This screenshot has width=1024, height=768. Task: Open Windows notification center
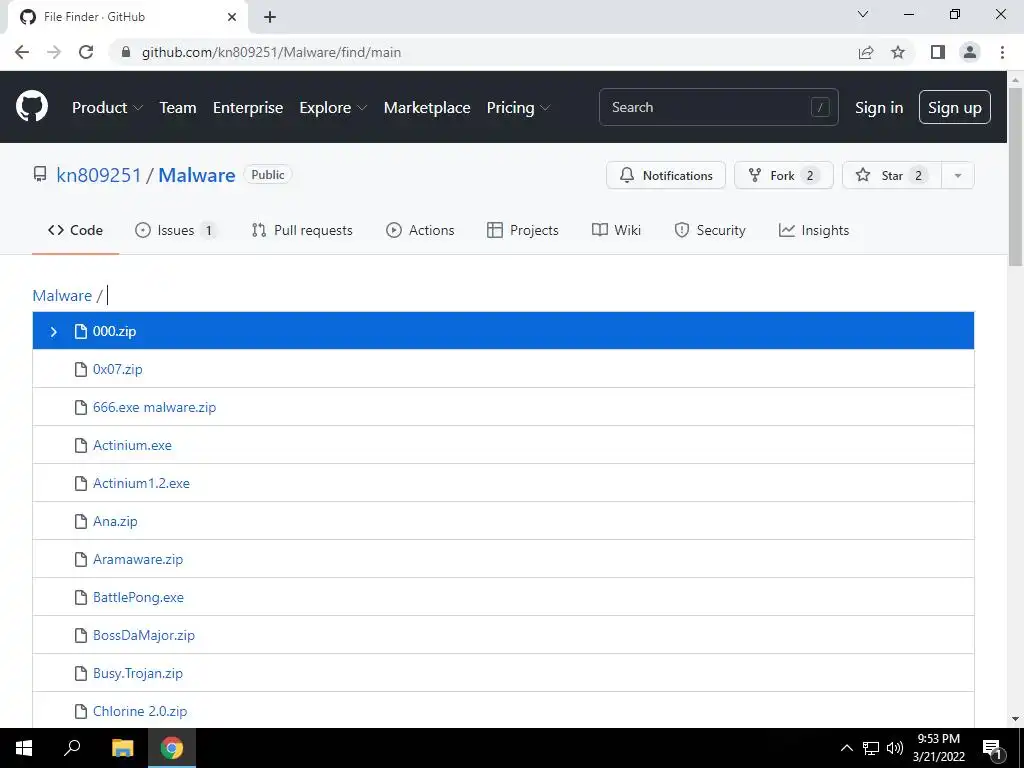point(993,748)
